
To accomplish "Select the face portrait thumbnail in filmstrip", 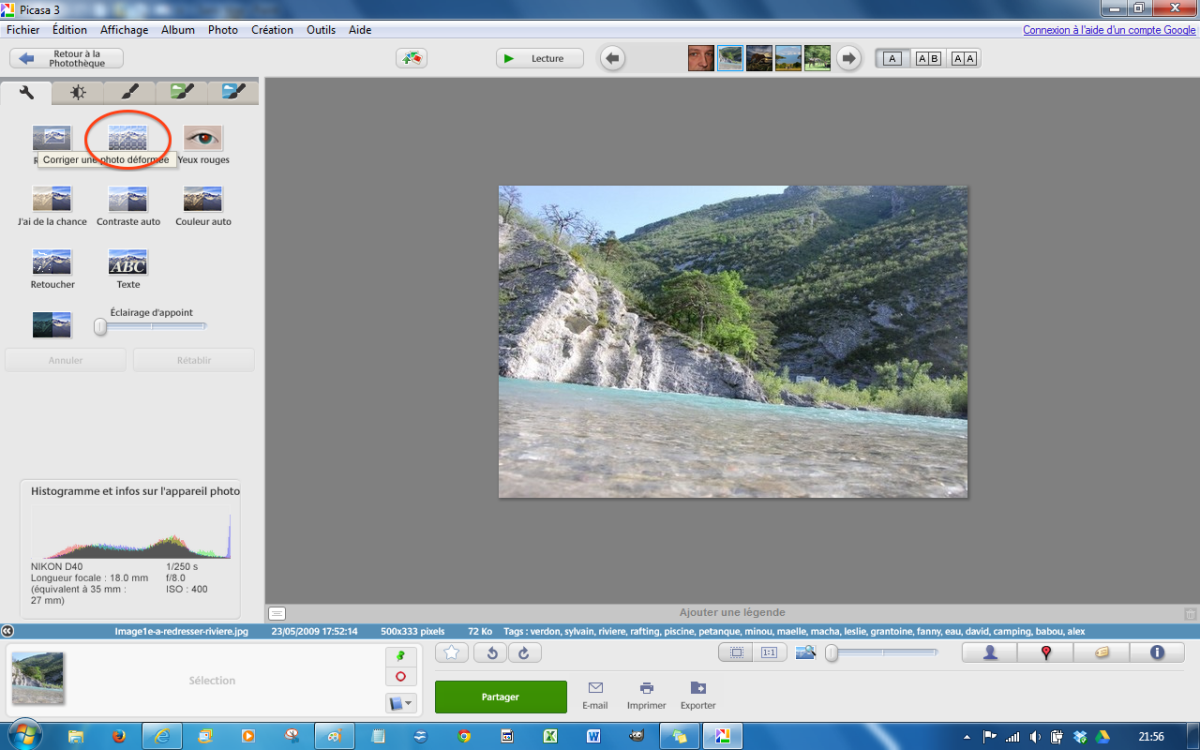I will coord(701,58).
